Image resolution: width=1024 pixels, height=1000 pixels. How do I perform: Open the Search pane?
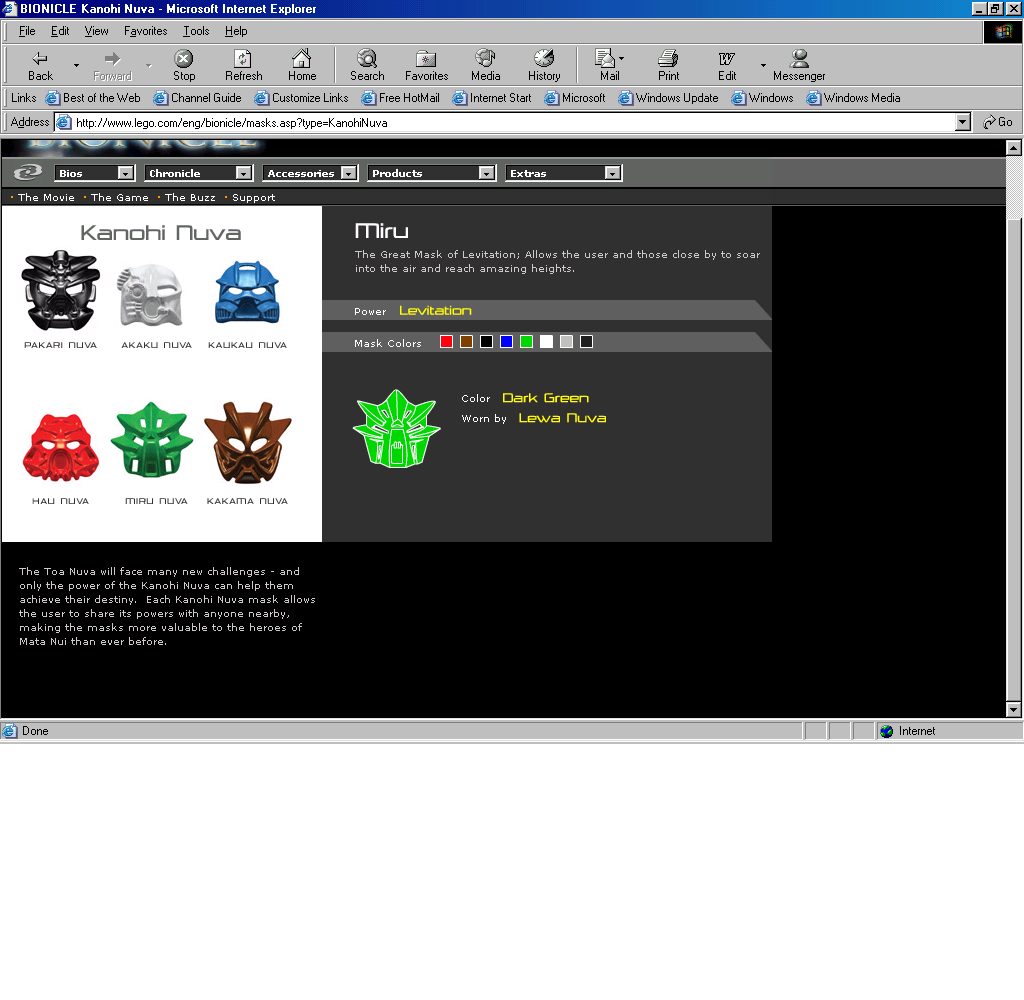[367, 65]
